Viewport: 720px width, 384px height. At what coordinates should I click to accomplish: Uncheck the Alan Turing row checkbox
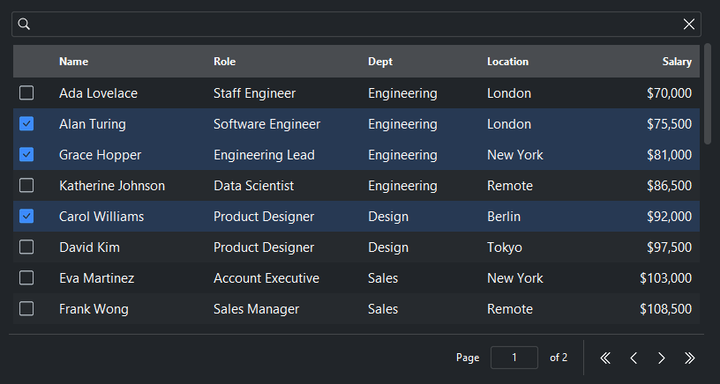pos(27,124)
